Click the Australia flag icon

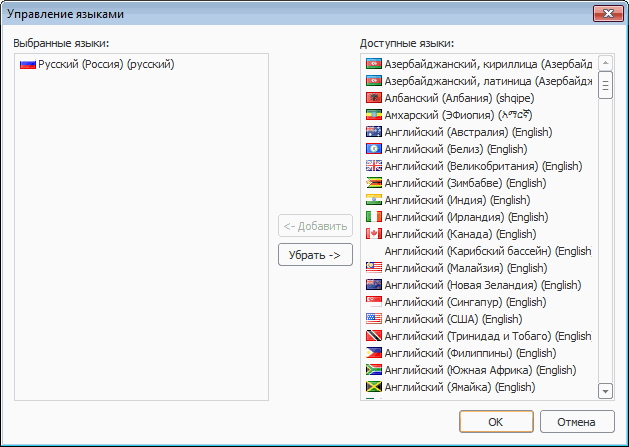pyautogui.click(x=374, y=132)
